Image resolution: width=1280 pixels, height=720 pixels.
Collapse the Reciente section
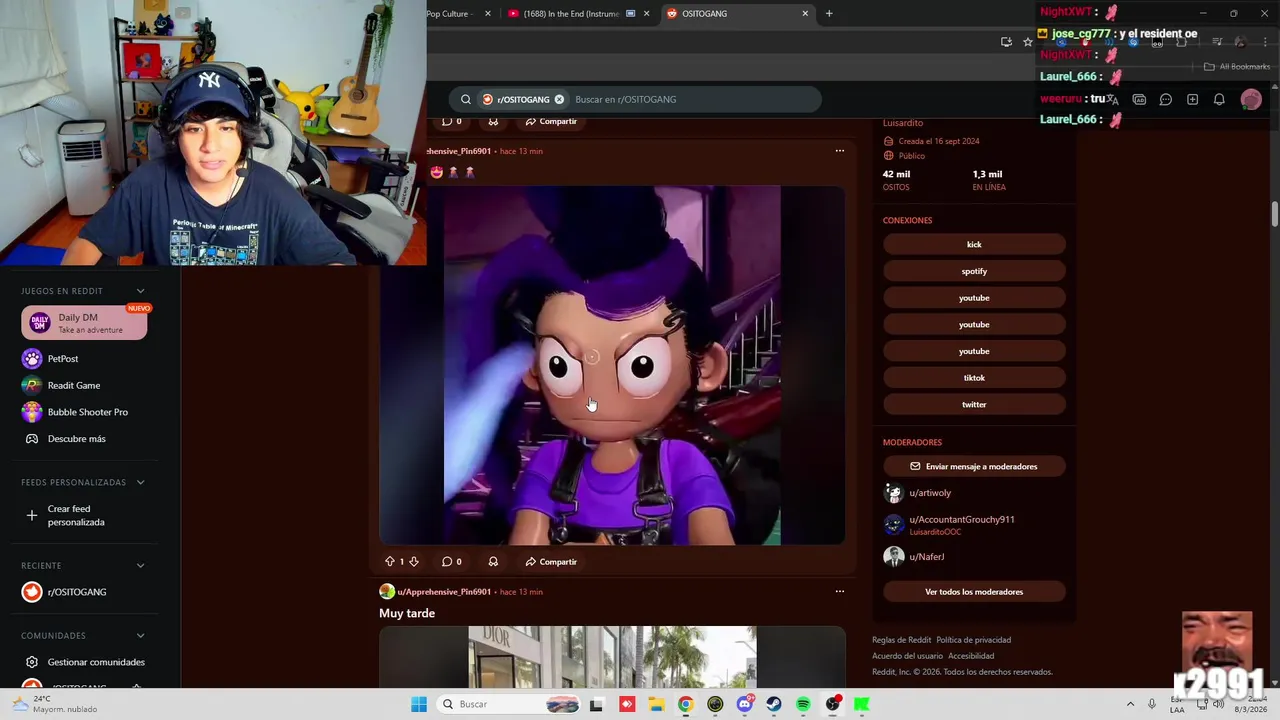[x=140, y=565]
